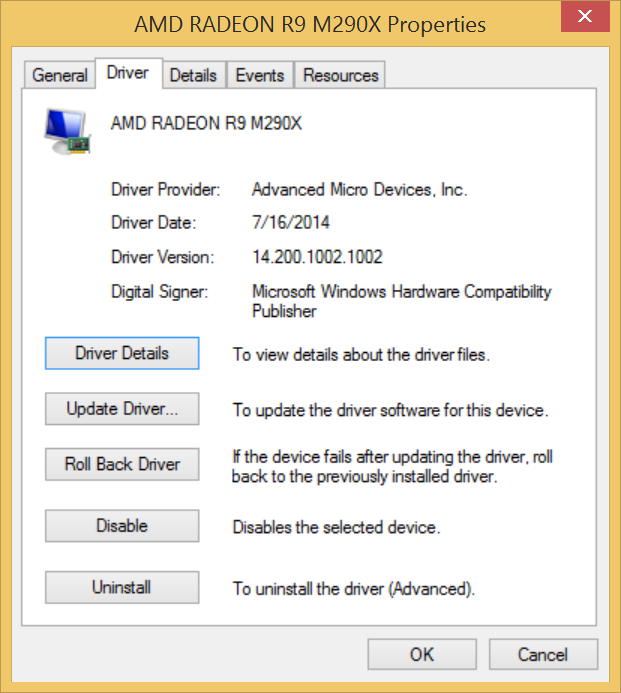Open the Details tab
621x693 pixels.
pyautogui.click(x=194, y=75)
